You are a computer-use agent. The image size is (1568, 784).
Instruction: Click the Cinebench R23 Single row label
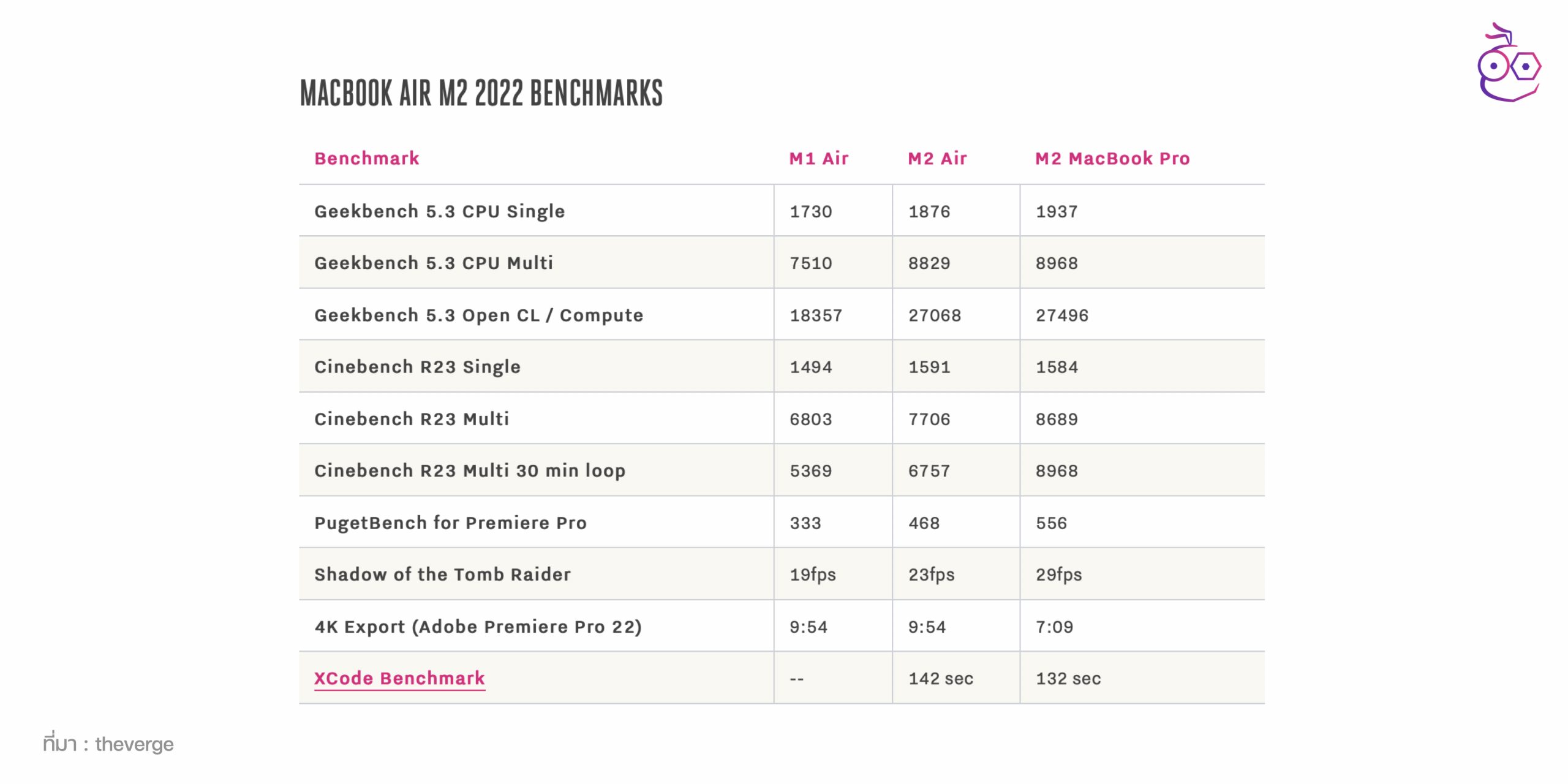tap(417, 367)
